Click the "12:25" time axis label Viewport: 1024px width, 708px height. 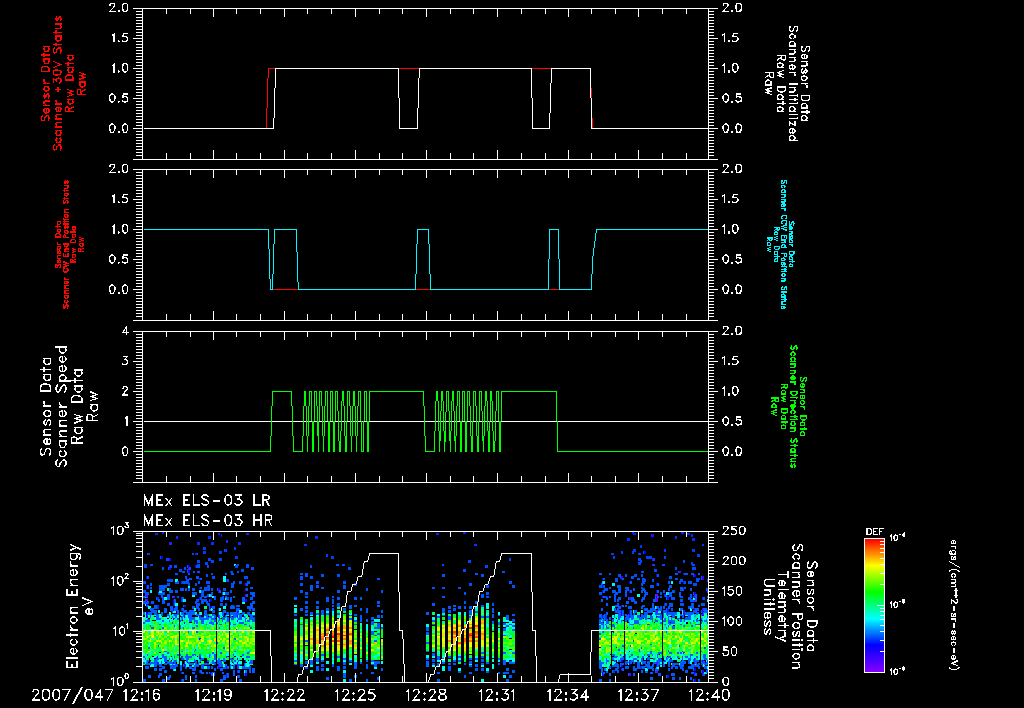click(x=355, y=696)
